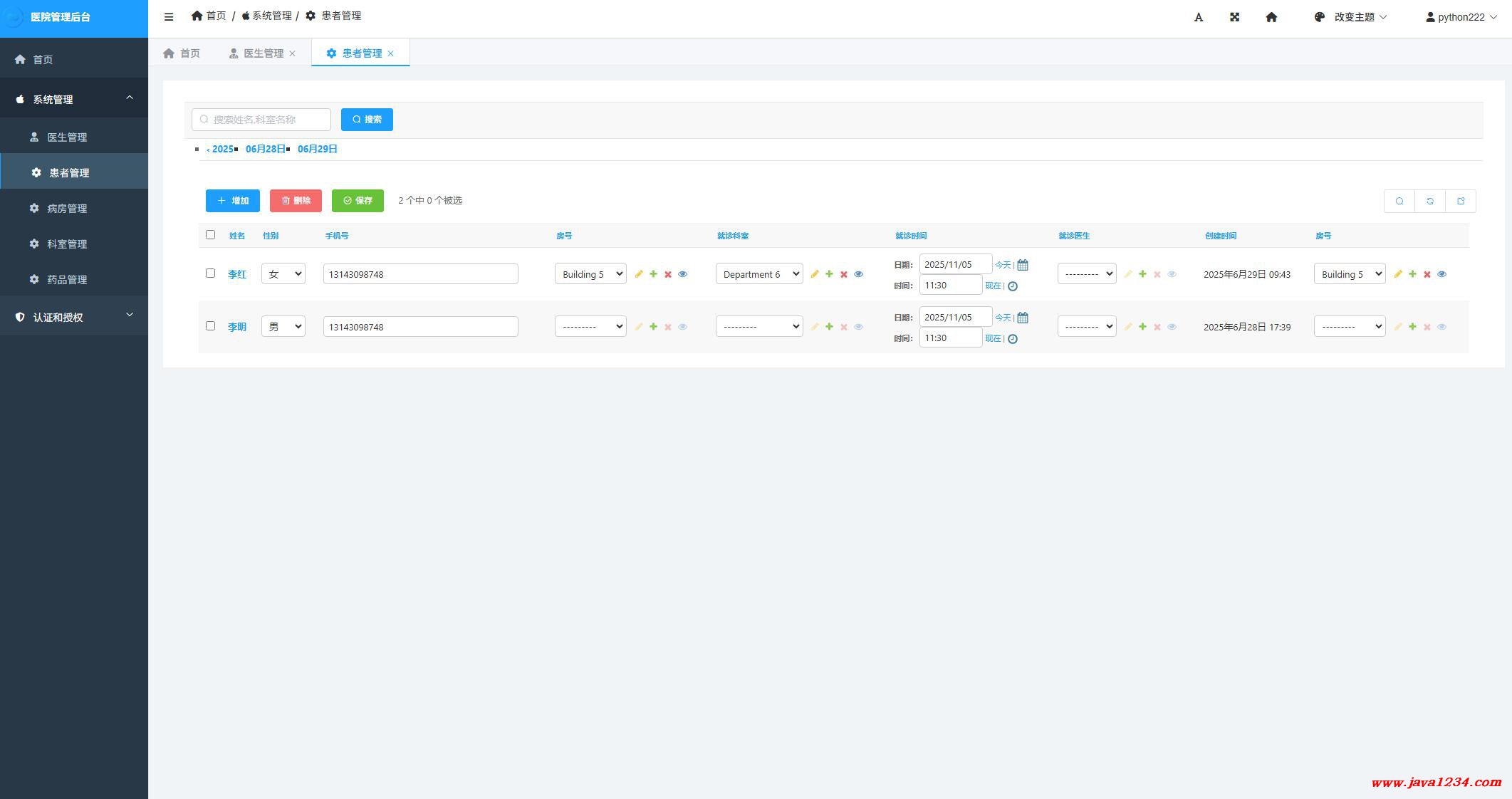
Task: Open the Department 6 dropdown
Action: pos(758,274)
